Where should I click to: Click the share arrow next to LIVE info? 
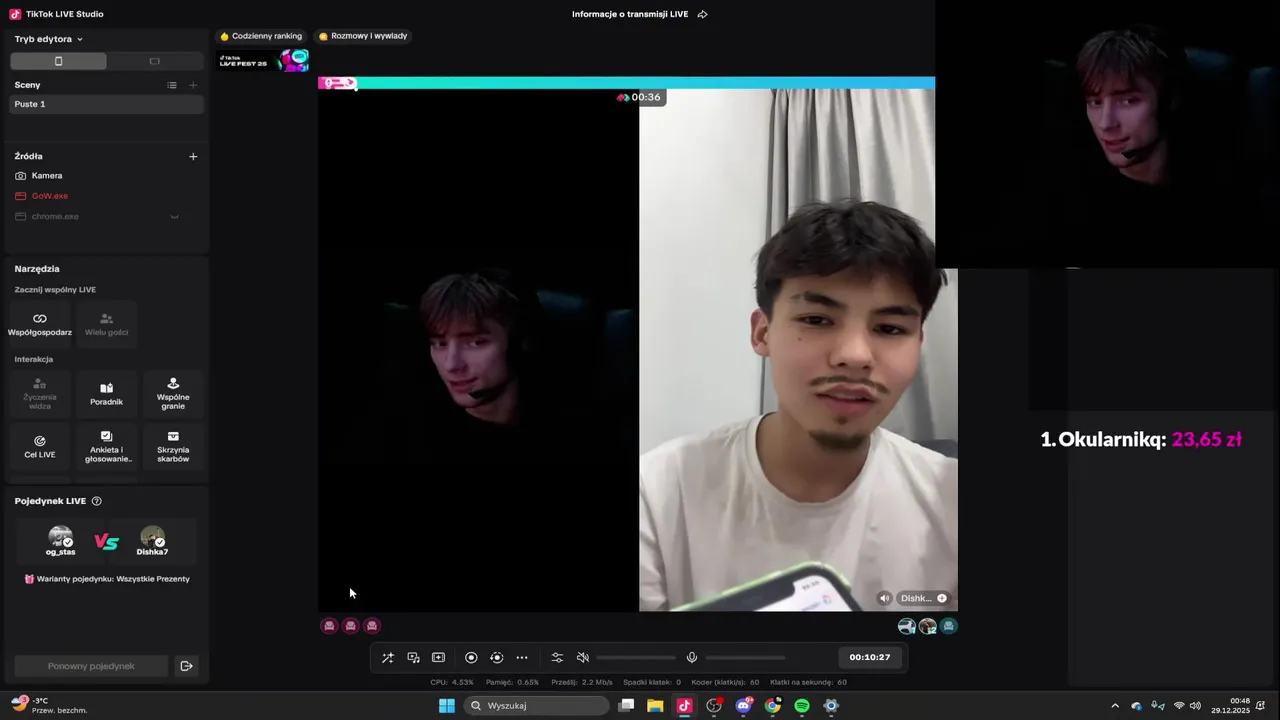click(x=702, y=14)
